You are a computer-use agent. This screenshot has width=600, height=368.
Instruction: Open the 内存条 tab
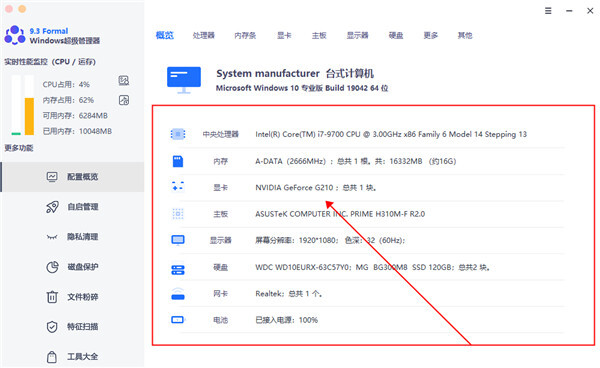click(x=245, y=36)
